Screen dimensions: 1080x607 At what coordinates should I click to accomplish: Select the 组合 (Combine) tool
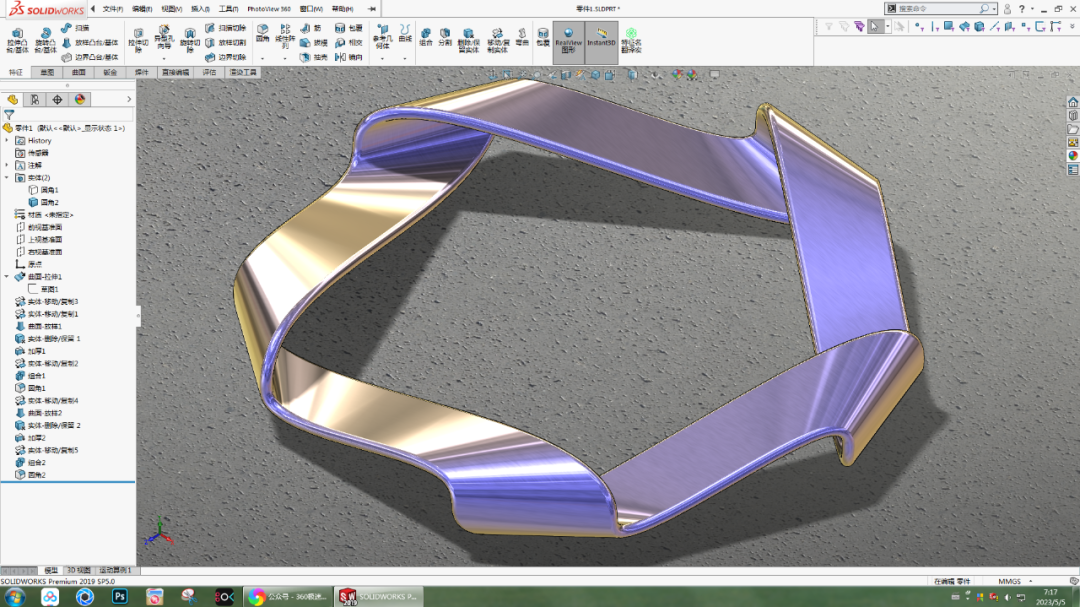coord(424,40)
